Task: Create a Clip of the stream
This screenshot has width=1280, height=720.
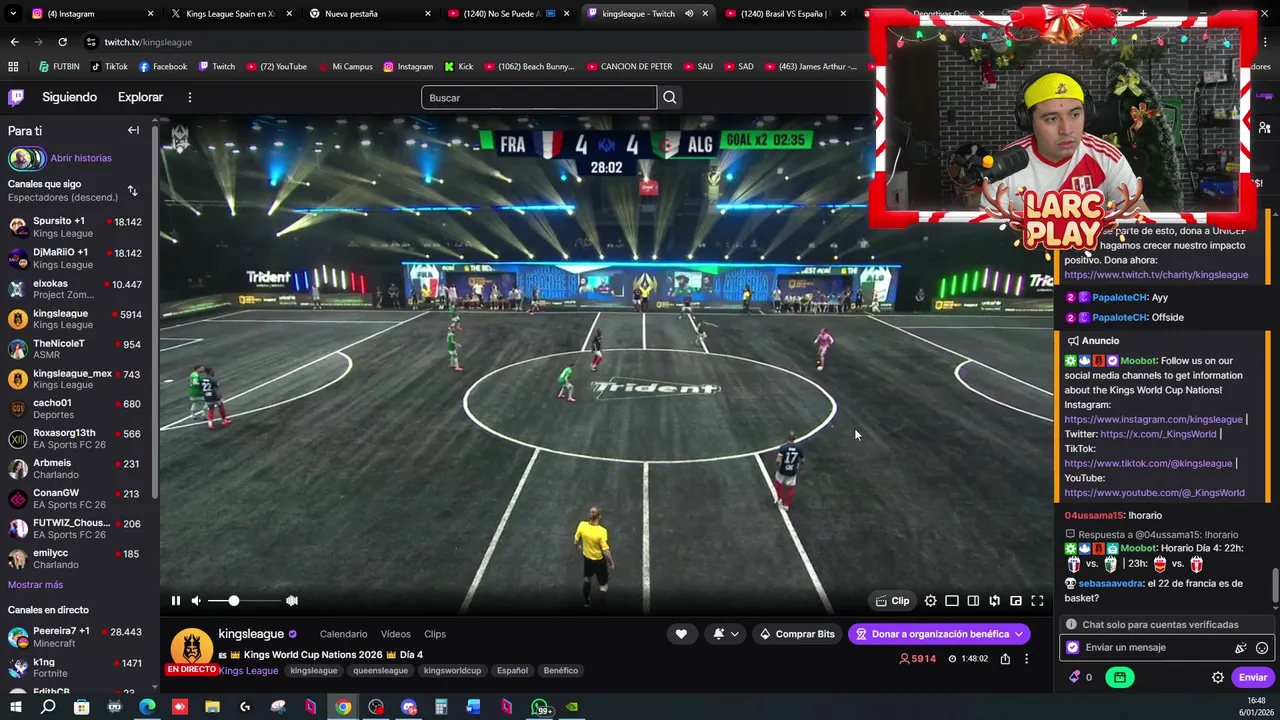Action: pos(892,601)
